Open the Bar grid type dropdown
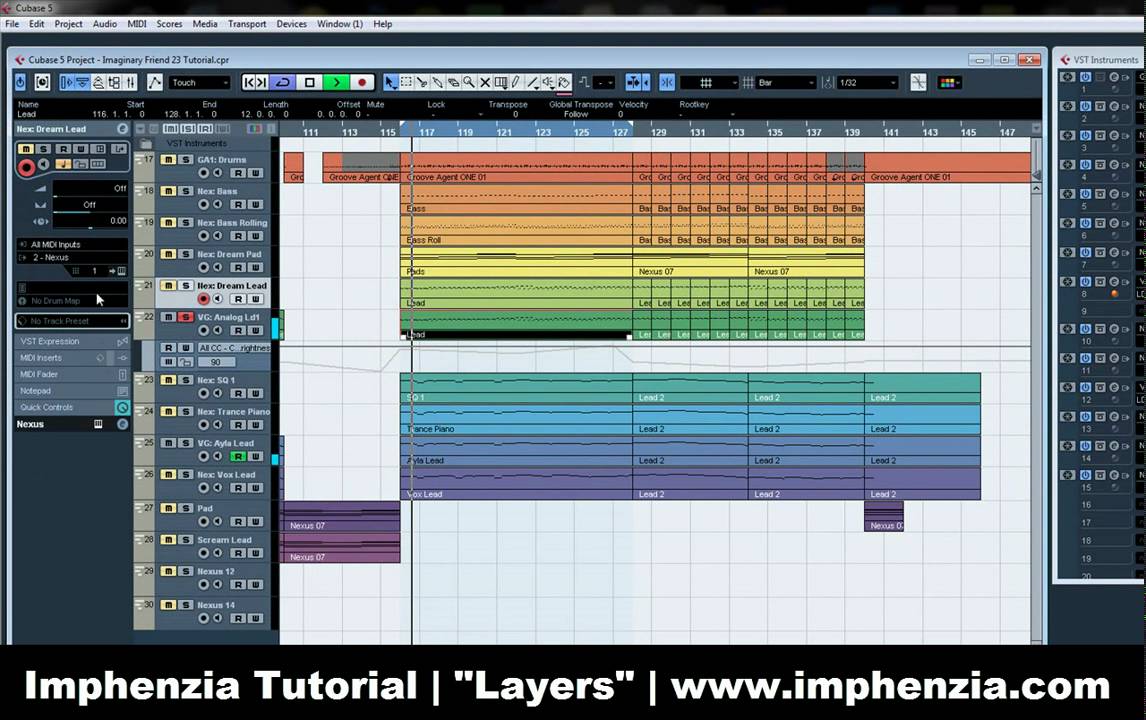Viewport: 1146px width, 720px height. (x=786, y=83)
